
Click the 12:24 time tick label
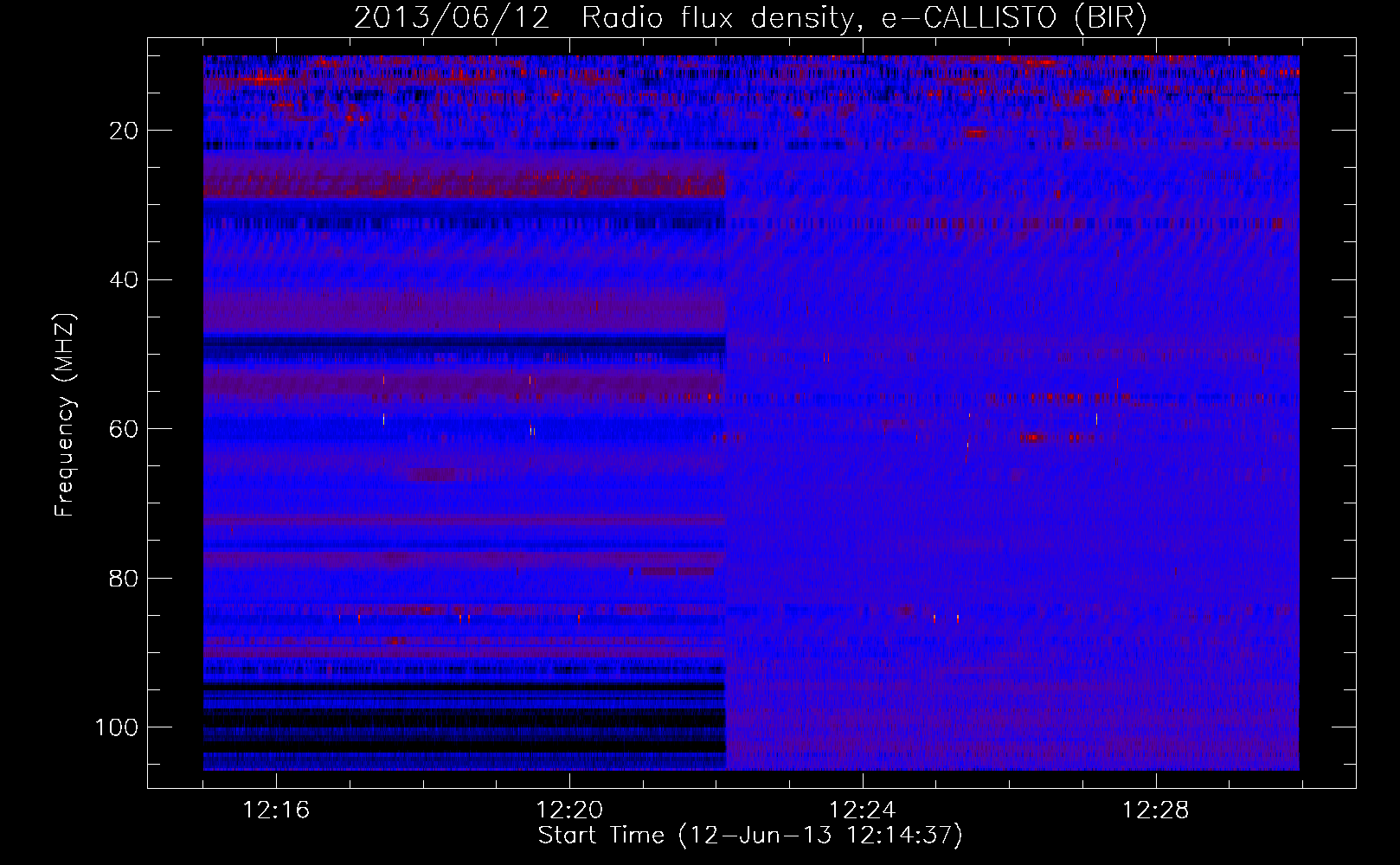[863, 811]
